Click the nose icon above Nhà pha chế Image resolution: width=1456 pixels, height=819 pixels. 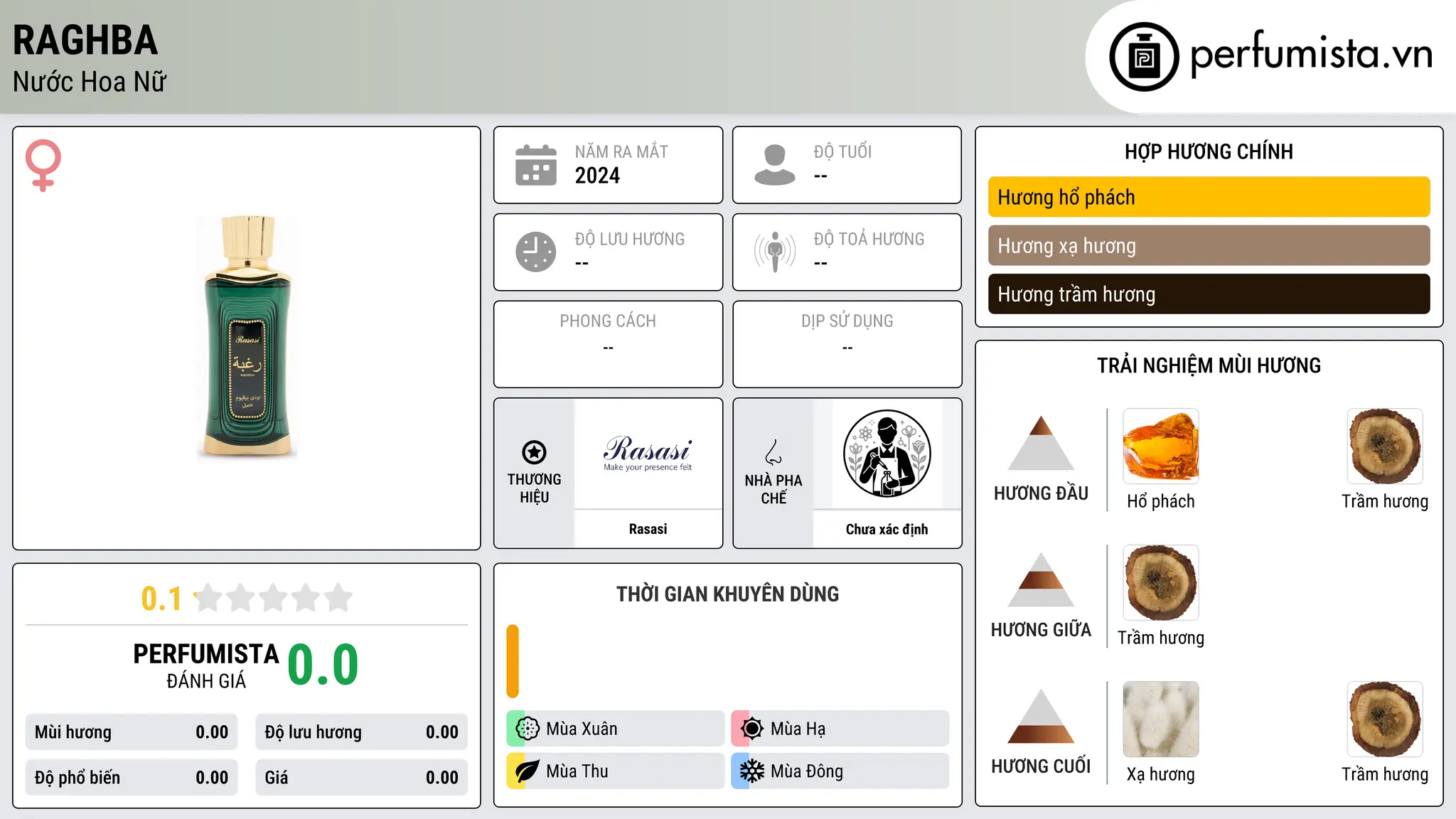773,452
